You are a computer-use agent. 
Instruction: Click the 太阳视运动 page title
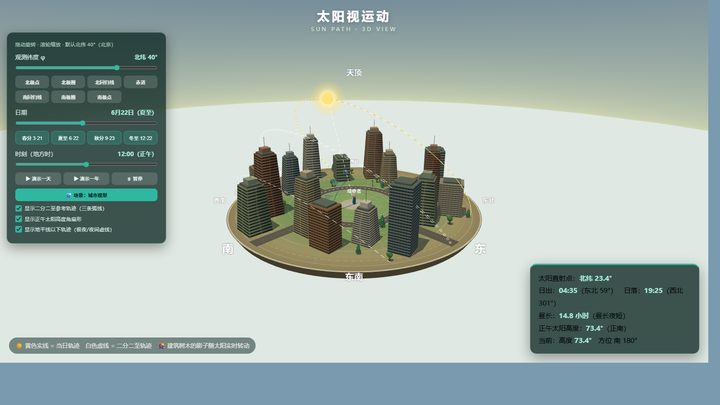[x=353, y=17]
